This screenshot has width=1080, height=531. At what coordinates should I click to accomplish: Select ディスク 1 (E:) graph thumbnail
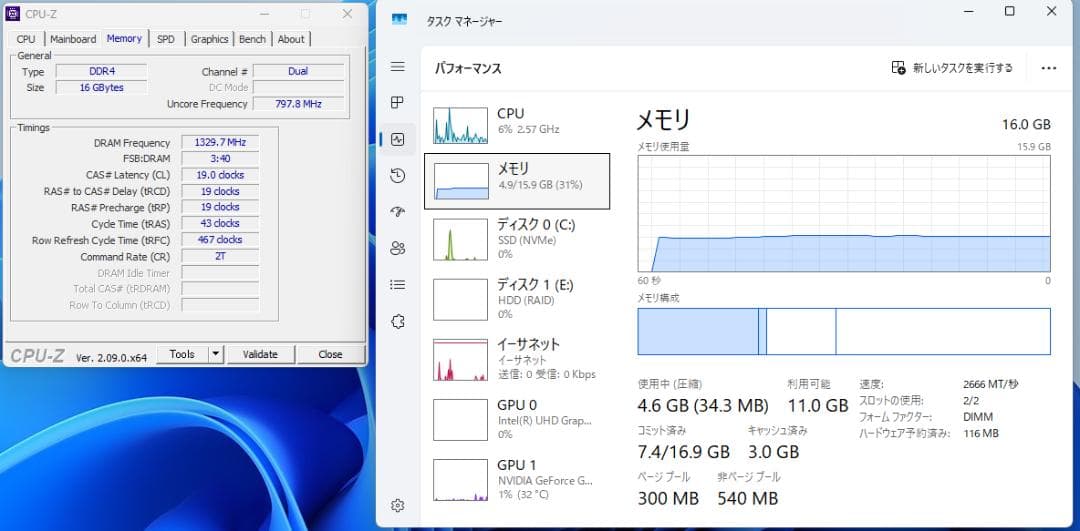tap(460, 301)
